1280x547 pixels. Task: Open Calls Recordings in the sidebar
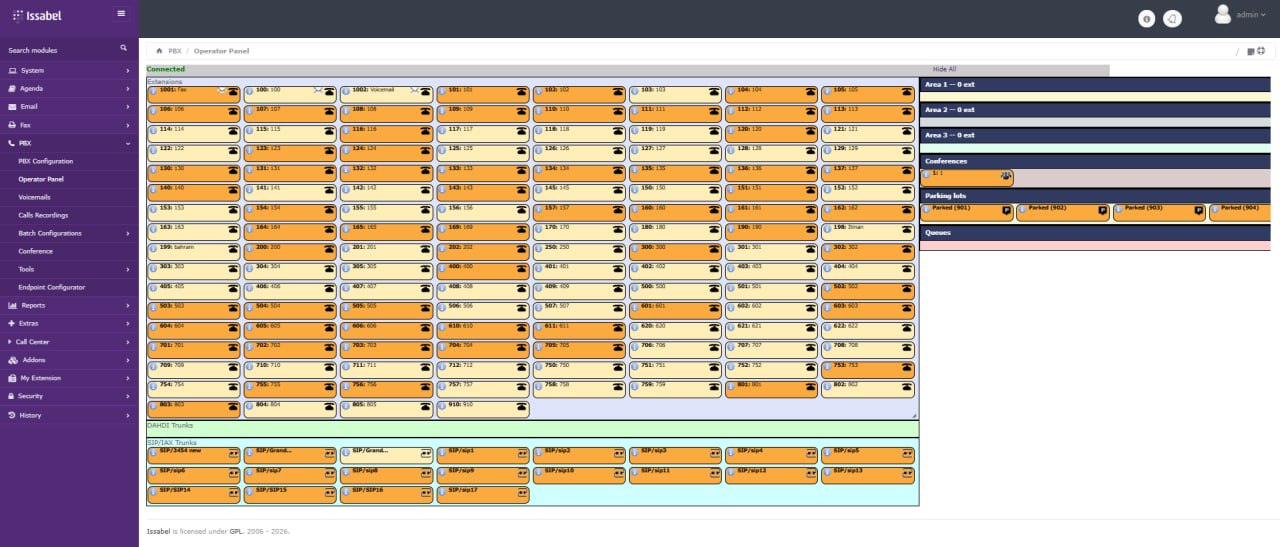coord(43,215)
